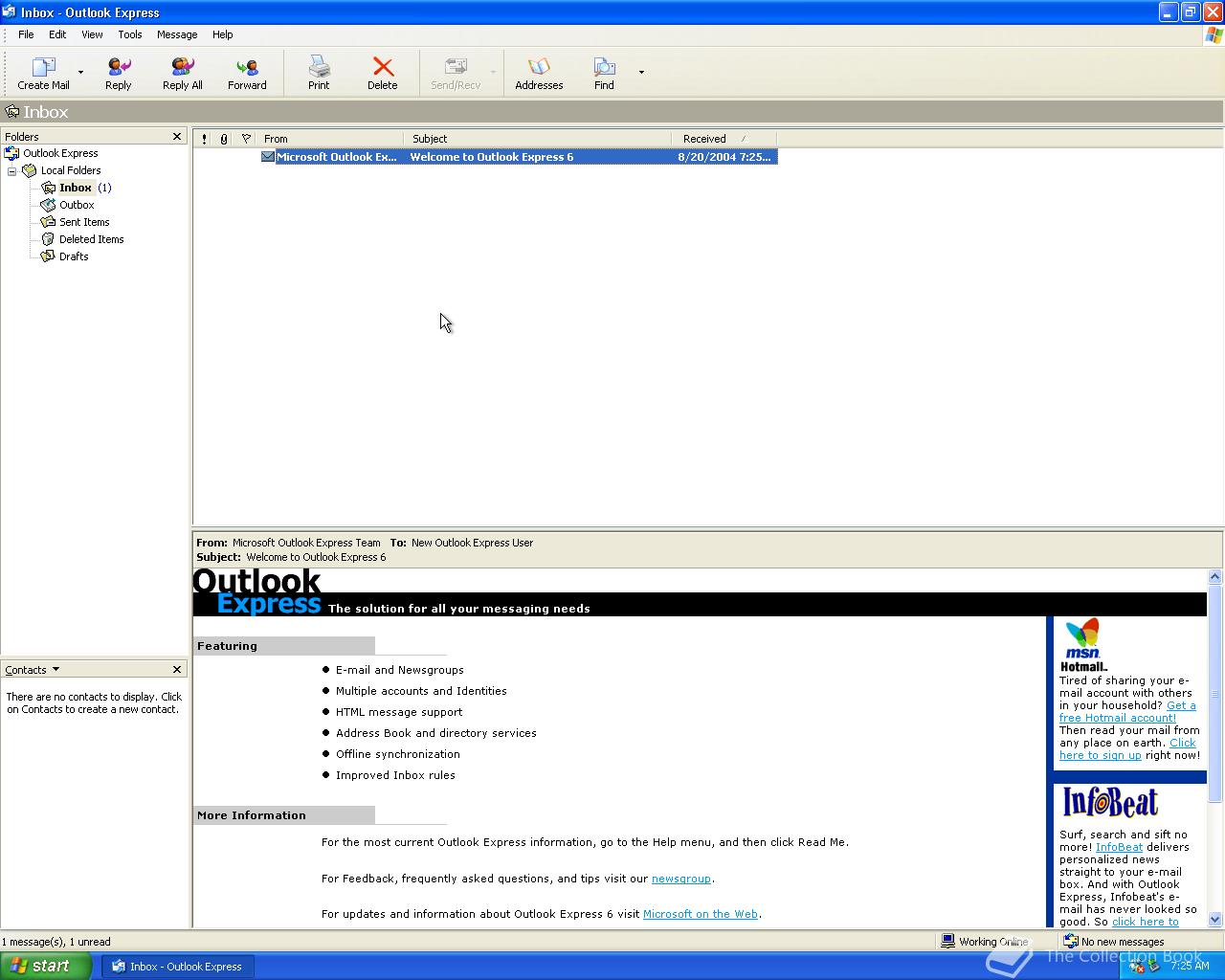1225x980 pixels.
Task: Follow the newsgroup link
Action: pyautogui.click(x=680, y=879)
